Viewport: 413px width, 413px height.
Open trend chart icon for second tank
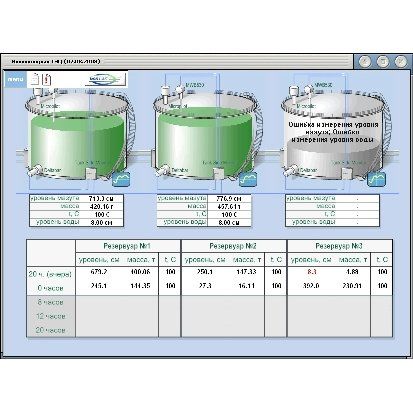pyautogui.click(x=248, y=179)
